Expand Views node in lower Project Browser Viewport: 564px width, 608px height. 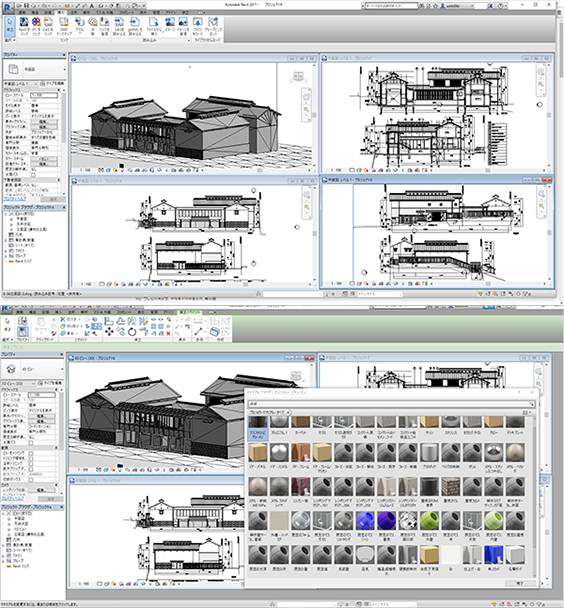pos(4,513)
